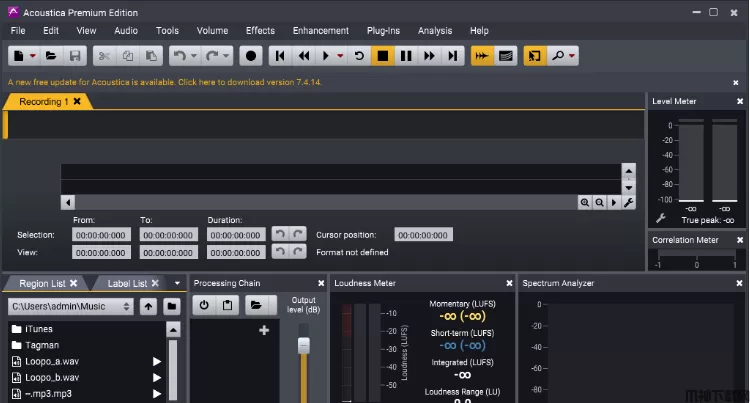This screenshot has height=403, width=750.
Task: Add a plug-in to Processing Chain with plus
Action: tap(264, 330)
